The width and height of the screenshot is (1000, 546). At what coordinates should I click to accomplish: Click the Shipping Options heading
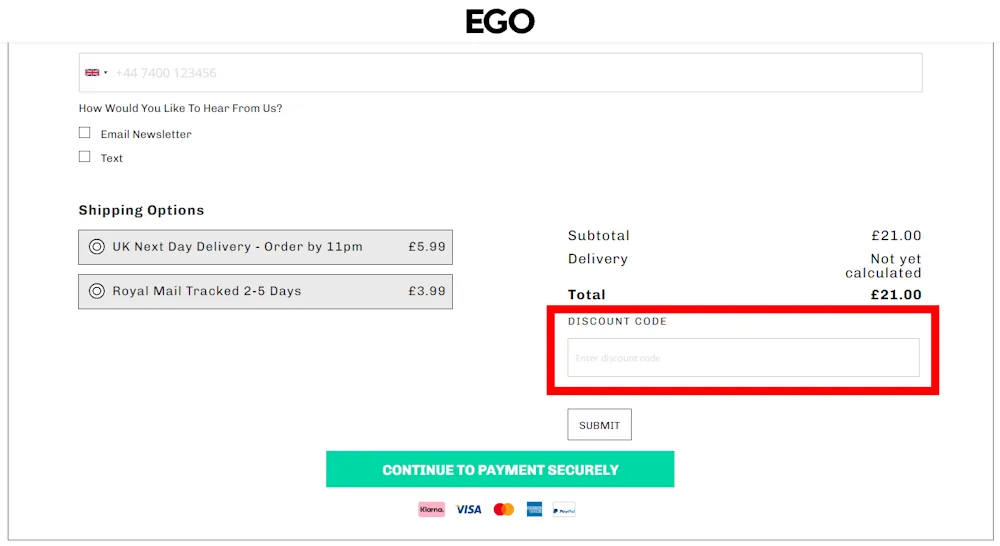(x=141, y=210)
